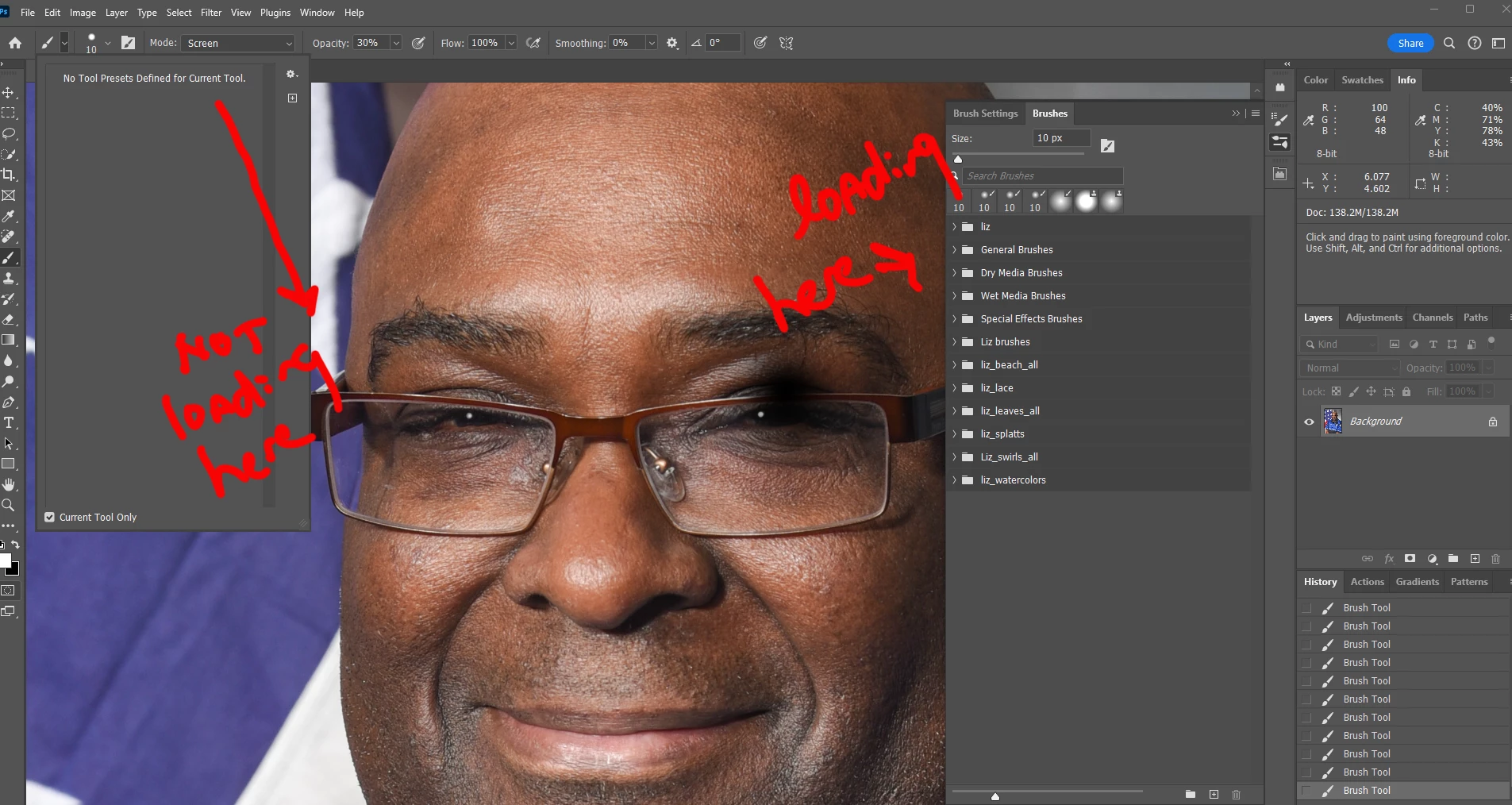The width and height of the screenshot is (1512, 805).
Task: Open the smoothing options gear
Action: 672,43
